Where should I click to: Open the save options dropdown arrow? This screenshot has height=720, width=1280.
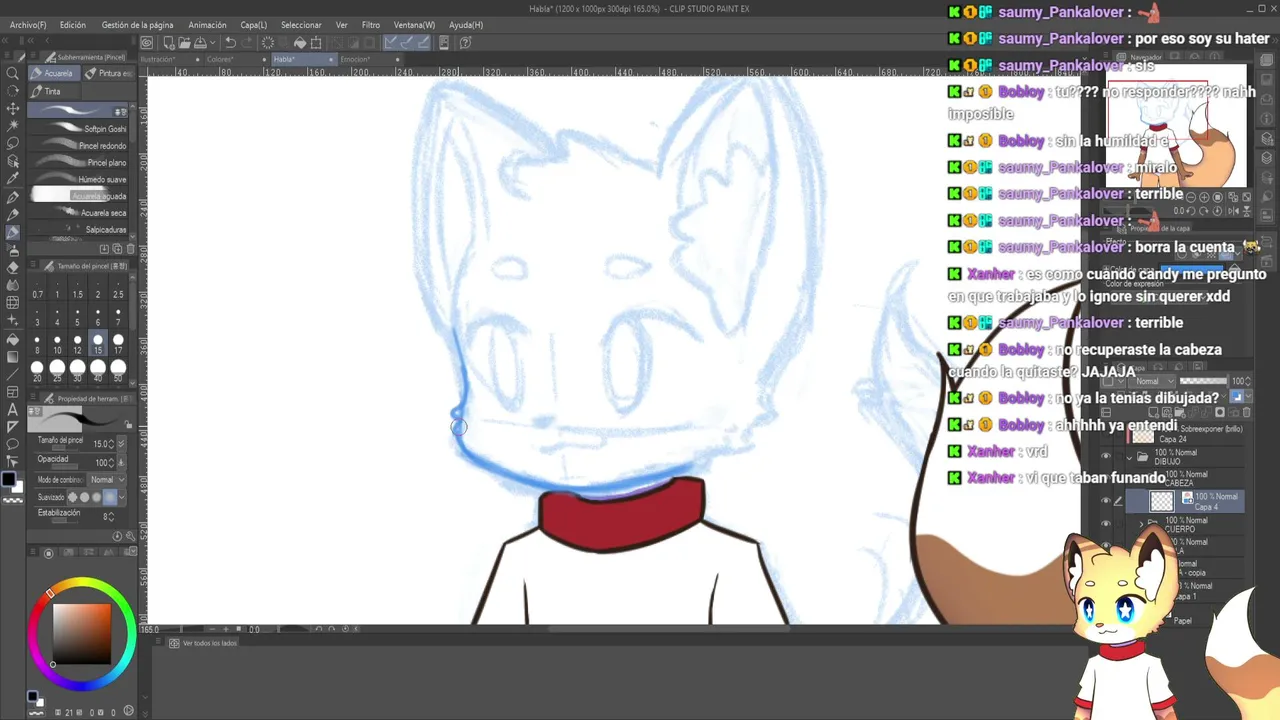tap(212, 43)
